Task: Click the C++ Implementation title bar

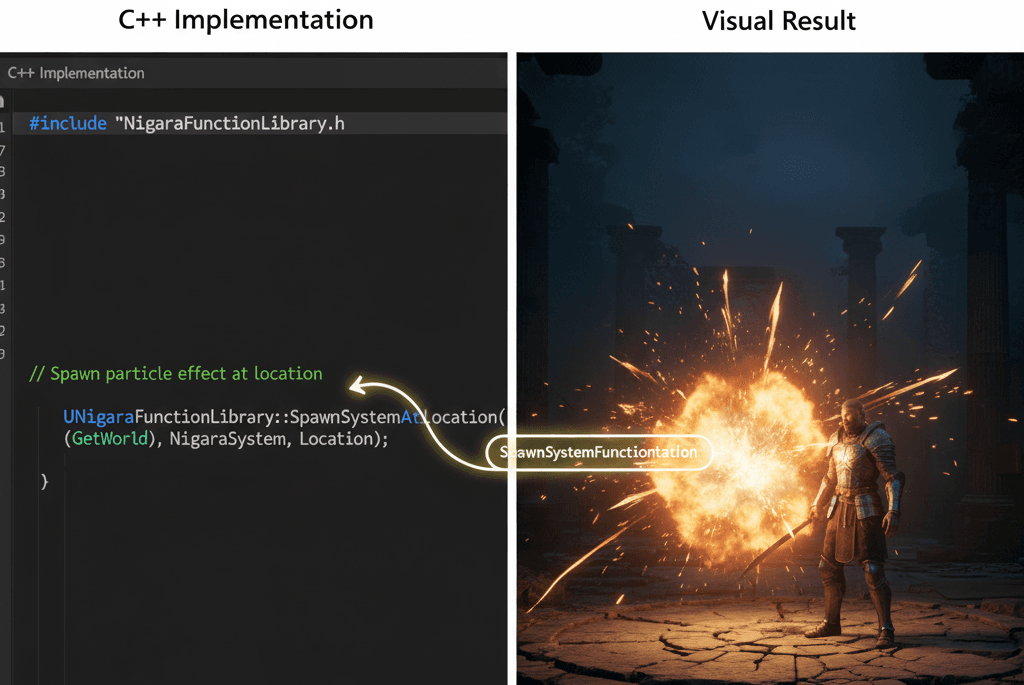Action: tap(255, 72)
